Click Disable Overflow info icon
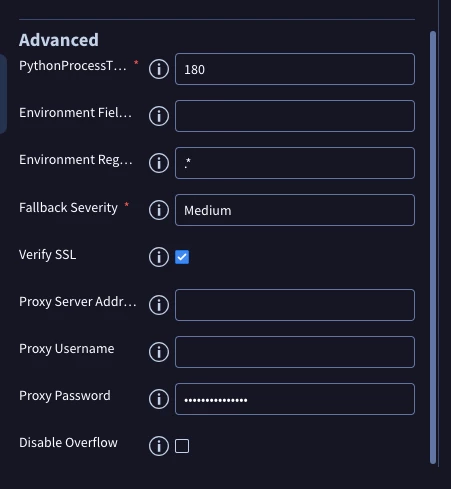Image resolution: width=451 pixels, height=489 pixels. click(159, 446)
